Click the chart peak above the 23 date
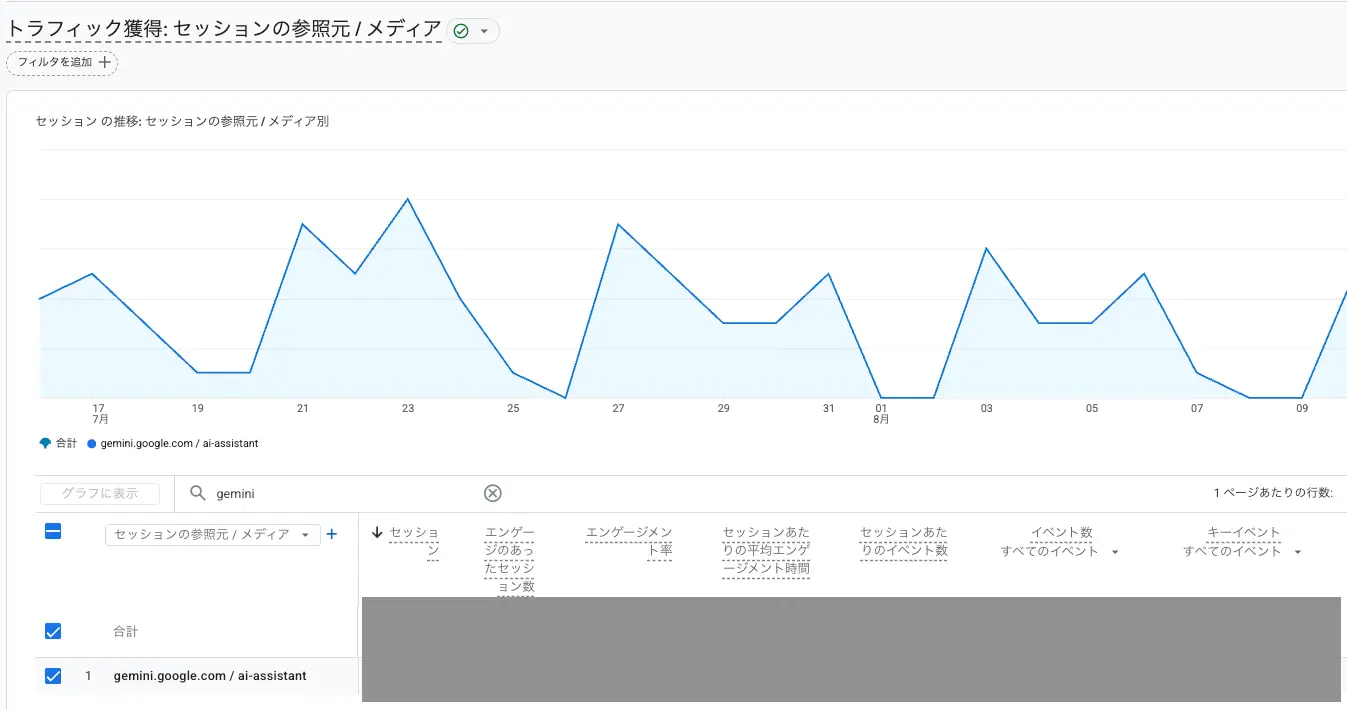Screen dimensions: 1347x710 407,199
